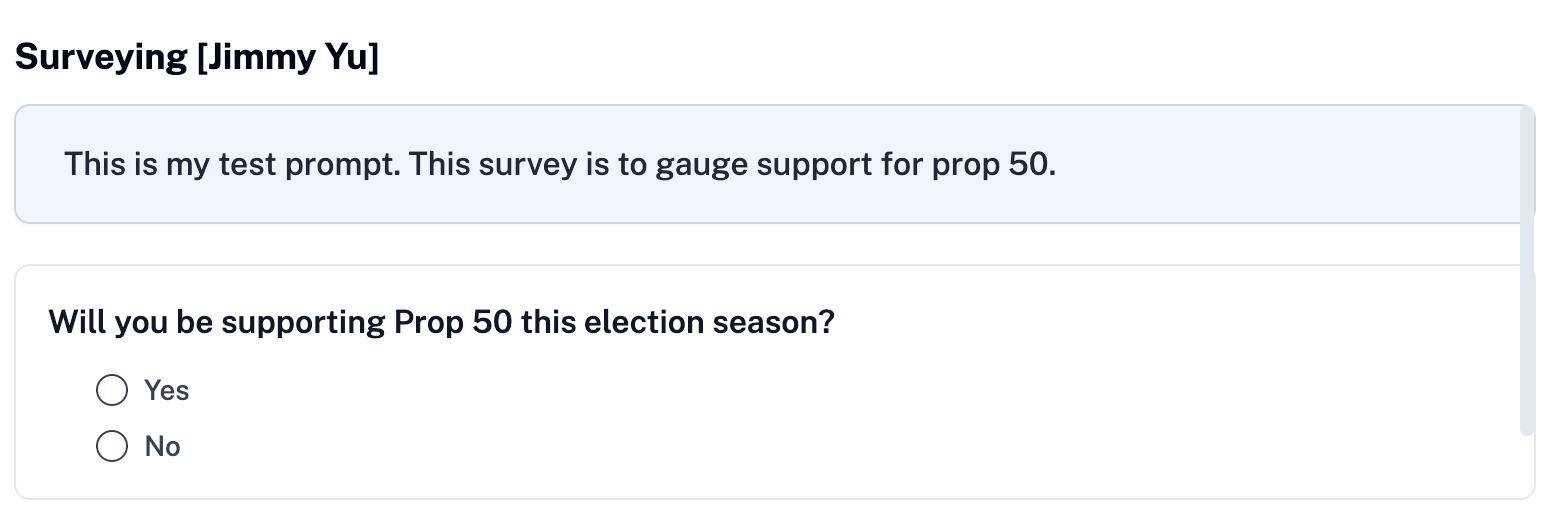Click the word "survey" in the prompt
The height and width of the screenshot is (522, 1556).
tap(533, 164)
